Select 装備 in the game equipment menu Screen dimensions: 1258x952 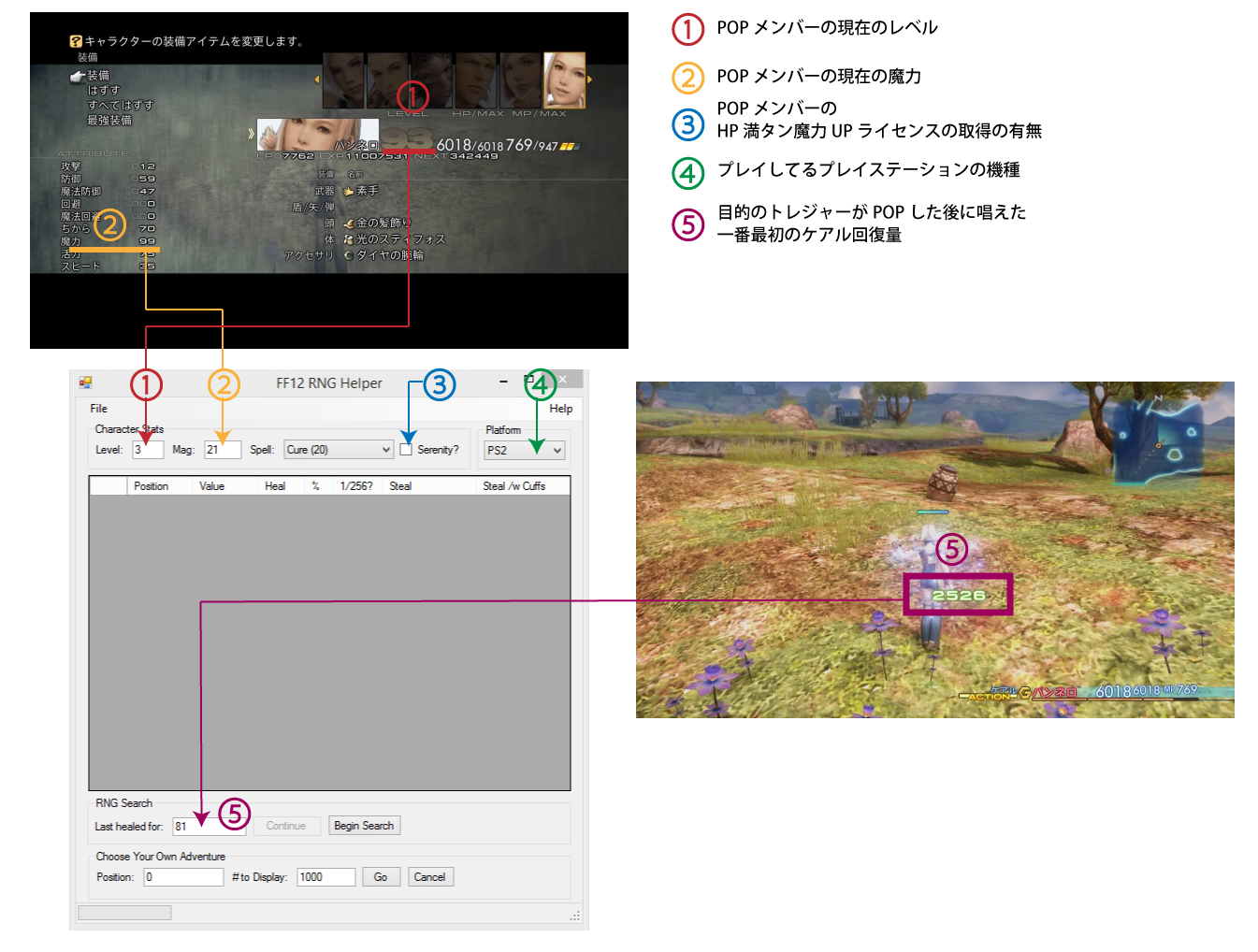[98, 76]
